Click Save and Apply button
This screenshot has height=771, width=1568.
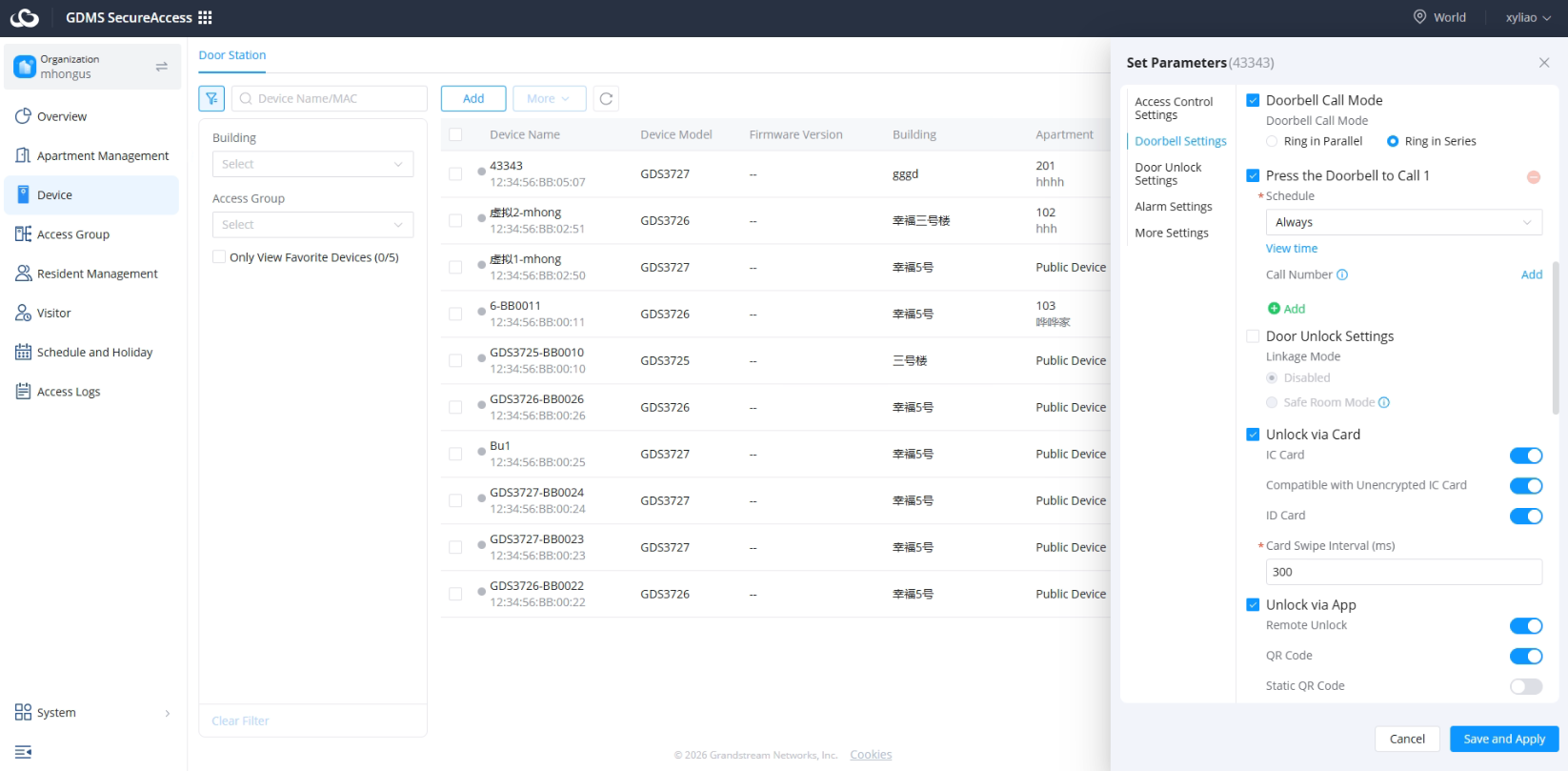pyautogui.click(x=1504, y=739)
